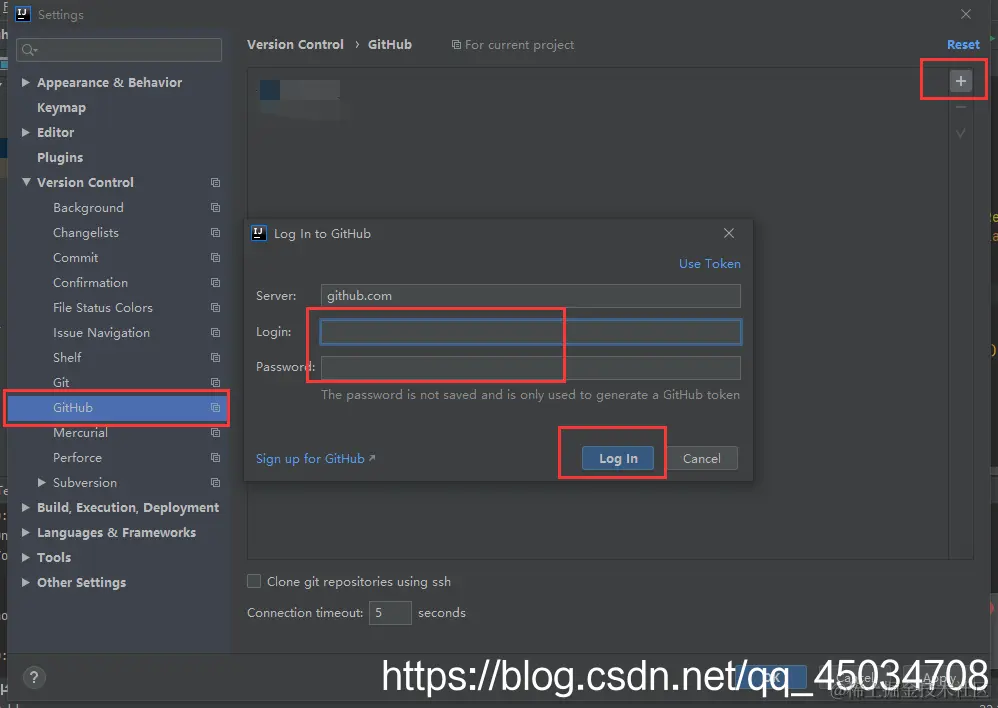Select Perforce settings item
The width and height of the screenshot is (998, 708).
pyautogui.click(x=78, y=457)
